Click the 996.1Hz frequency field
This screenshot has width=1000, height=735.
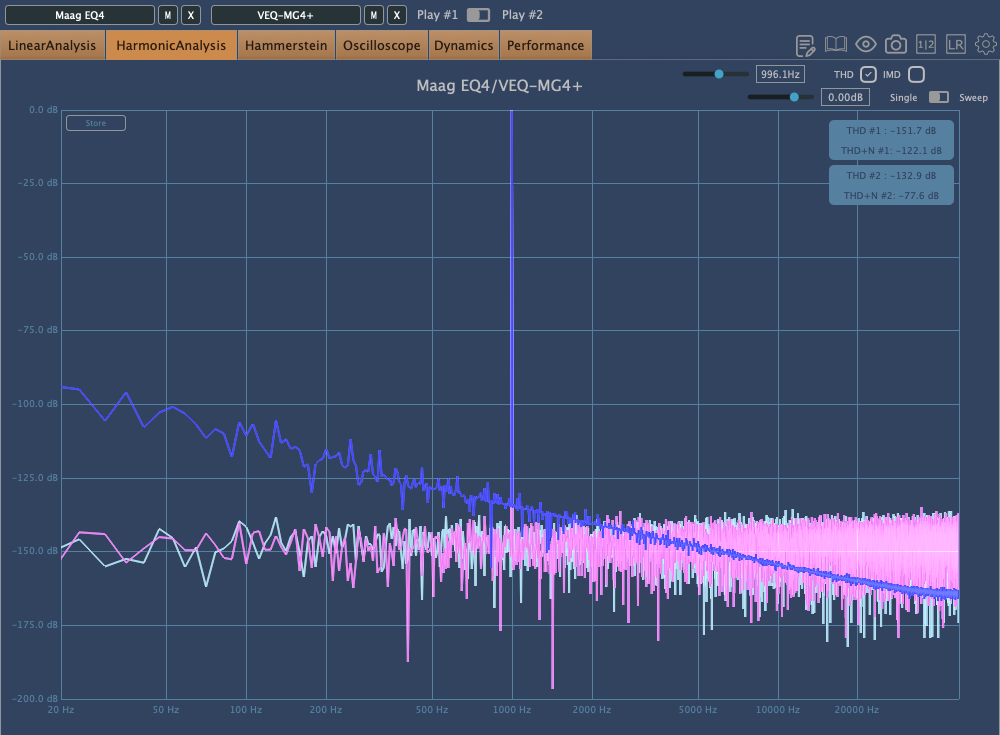point(780,74)
